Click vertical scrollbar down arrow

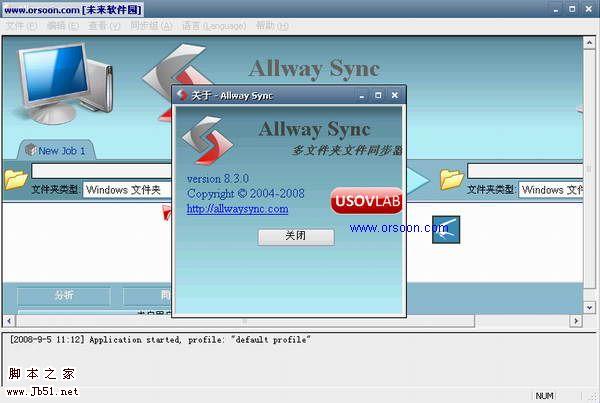589,307
